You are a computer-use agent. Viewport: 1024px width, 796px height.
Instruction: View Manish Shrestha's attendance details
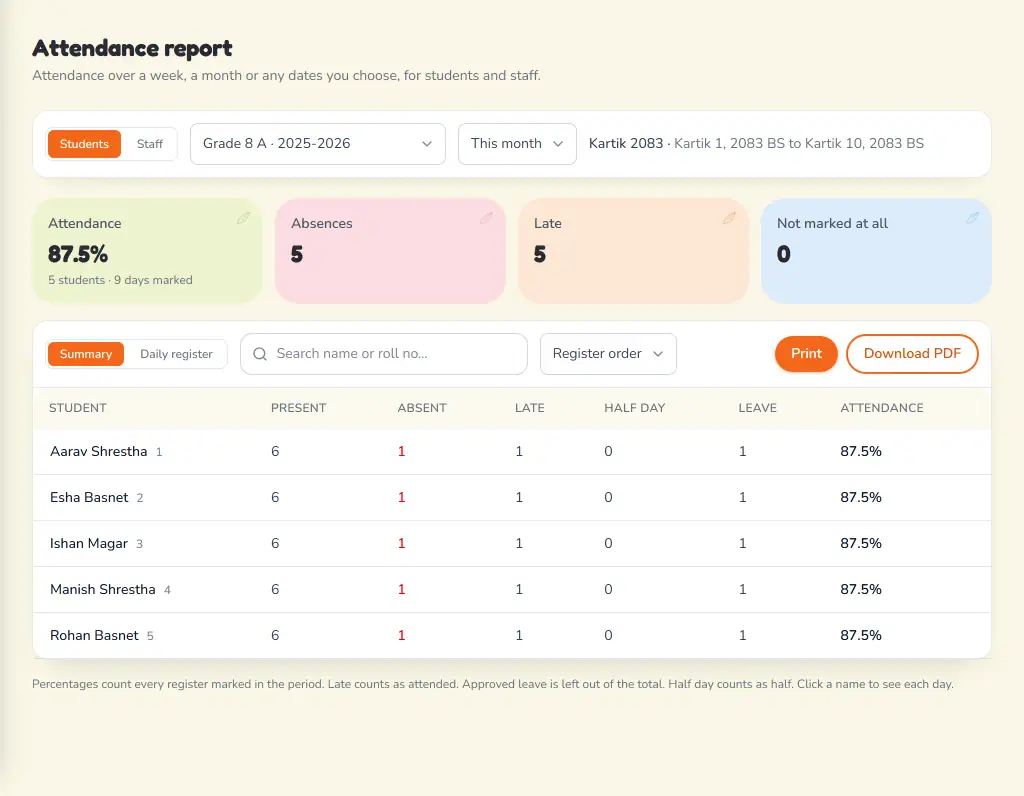(x=103, y=589)
